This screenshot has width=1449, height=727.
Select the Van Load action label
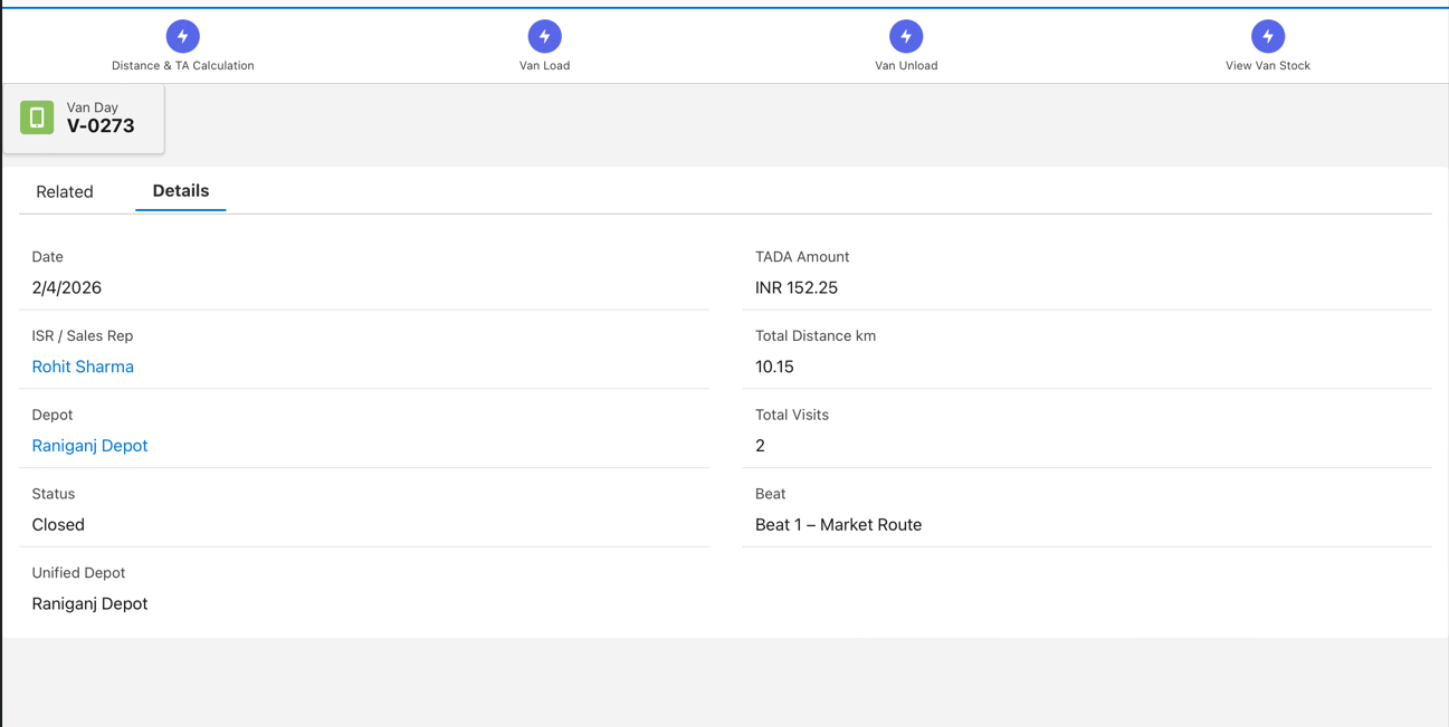pyautogui.click(x=544, y=66)
